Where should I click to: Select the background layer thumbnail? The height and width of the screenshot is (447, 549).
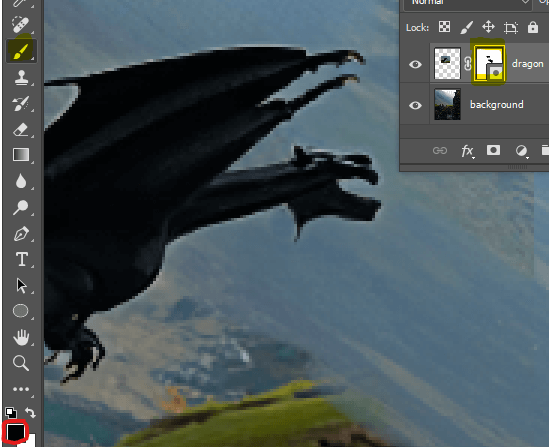pos(447,105)
